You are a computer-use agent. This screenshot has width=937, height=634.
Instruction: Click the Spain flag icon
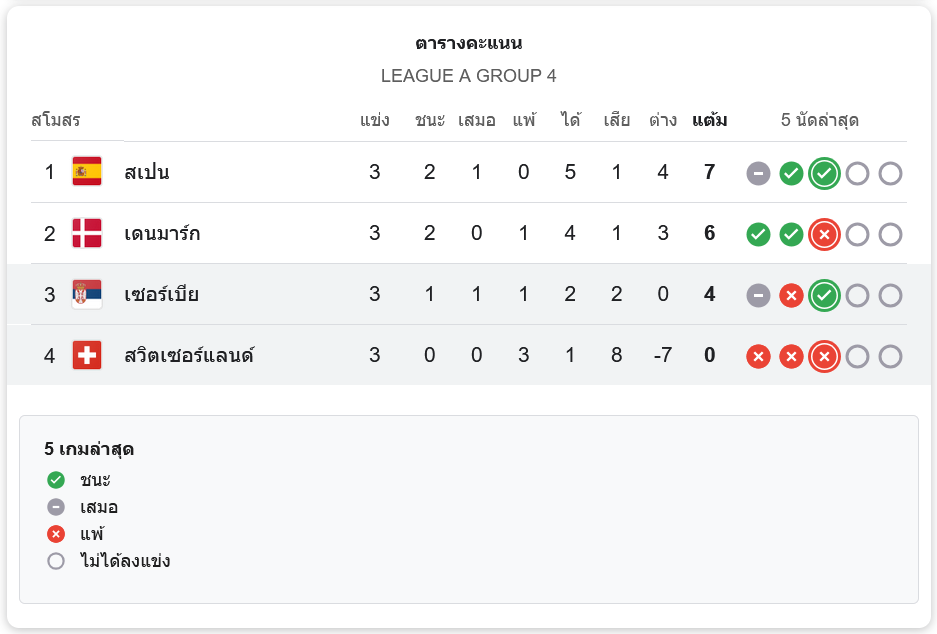coord(87,172)
